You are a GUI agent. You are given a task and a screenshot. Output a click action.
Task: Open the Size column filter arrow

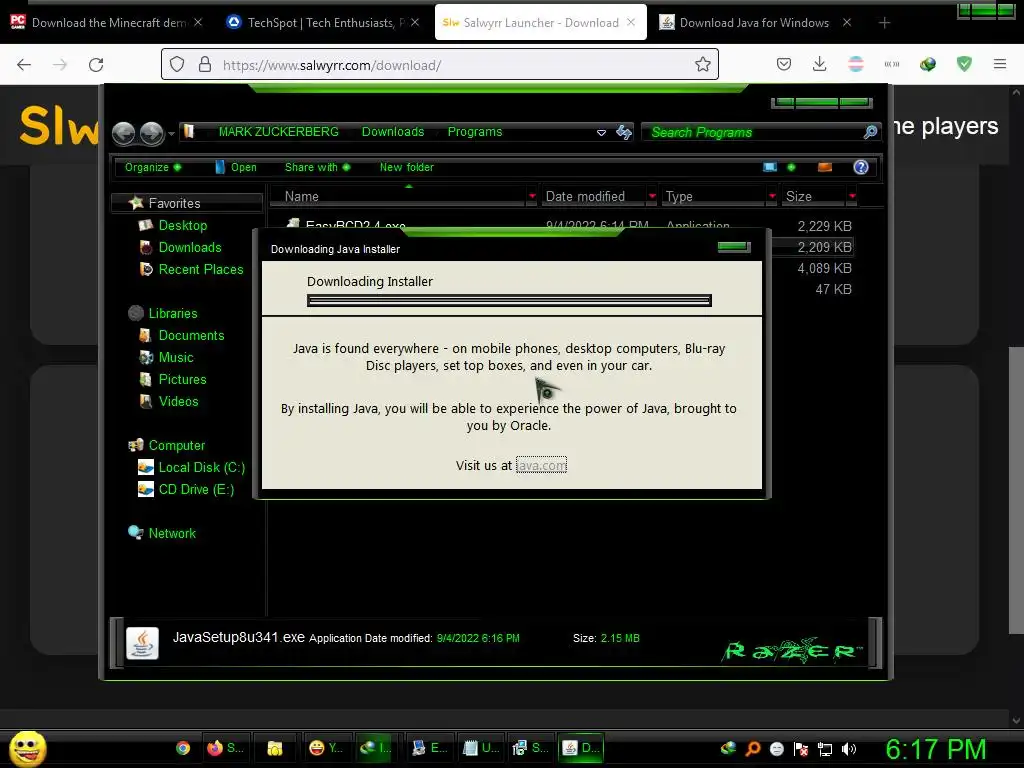[x=852, y=196]
